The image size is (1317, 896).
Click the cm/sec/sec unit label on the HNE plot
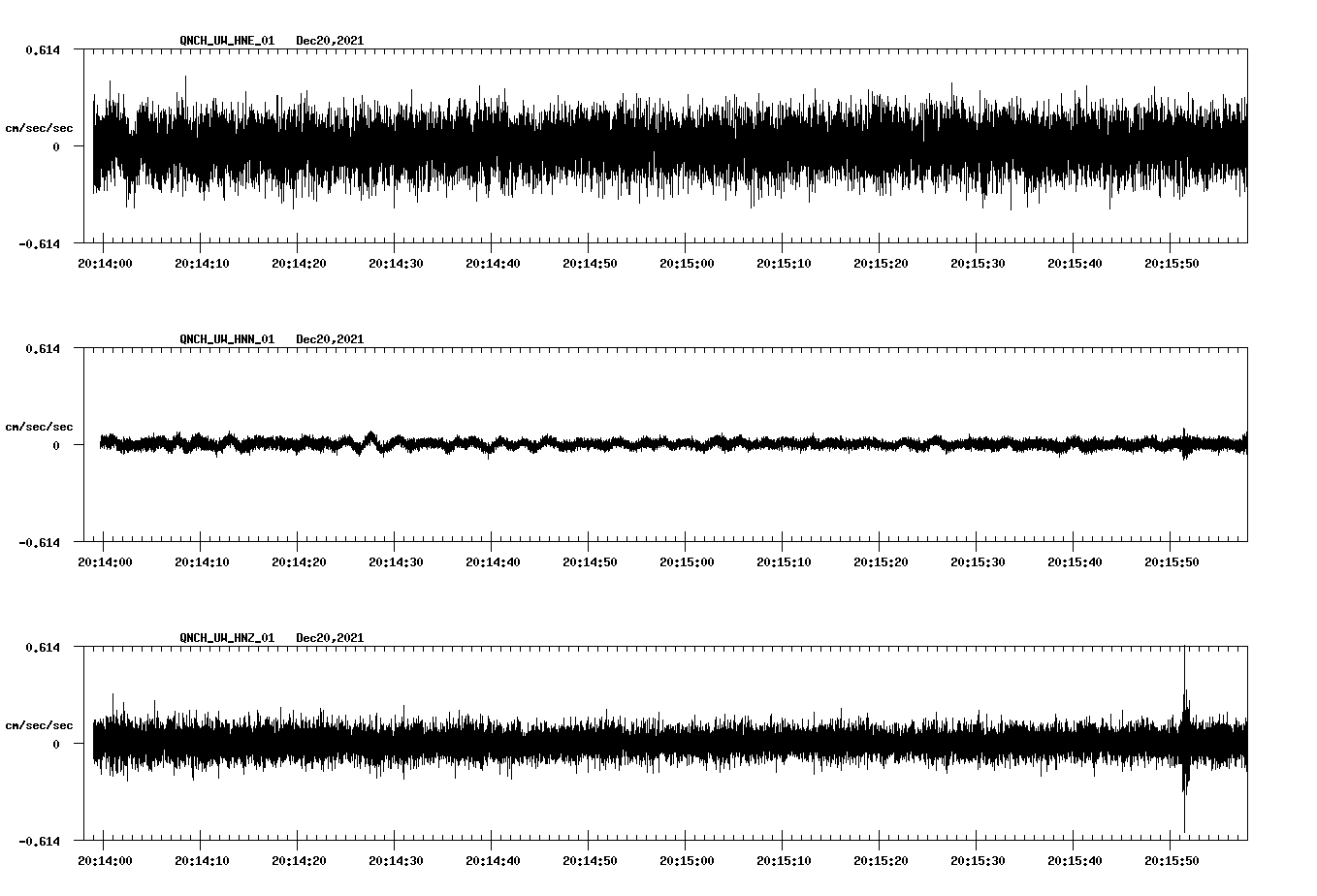point(39,128)
